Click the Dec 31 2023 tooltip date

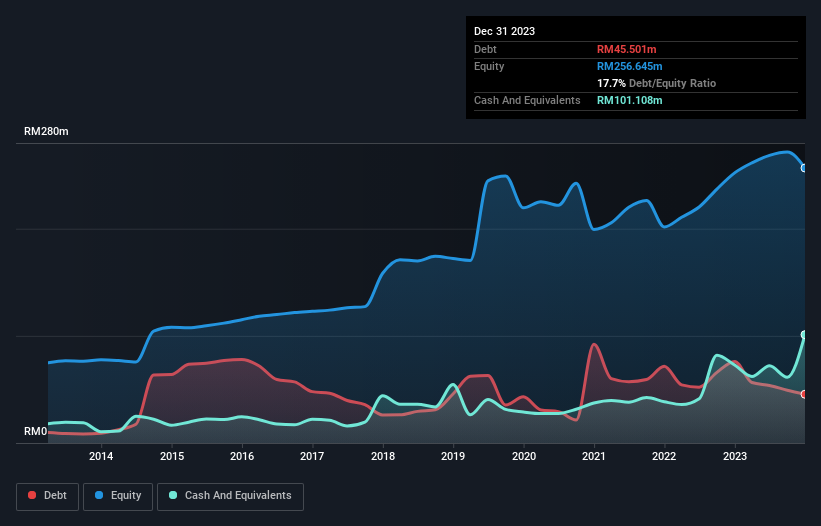click(x=504, y=31)
